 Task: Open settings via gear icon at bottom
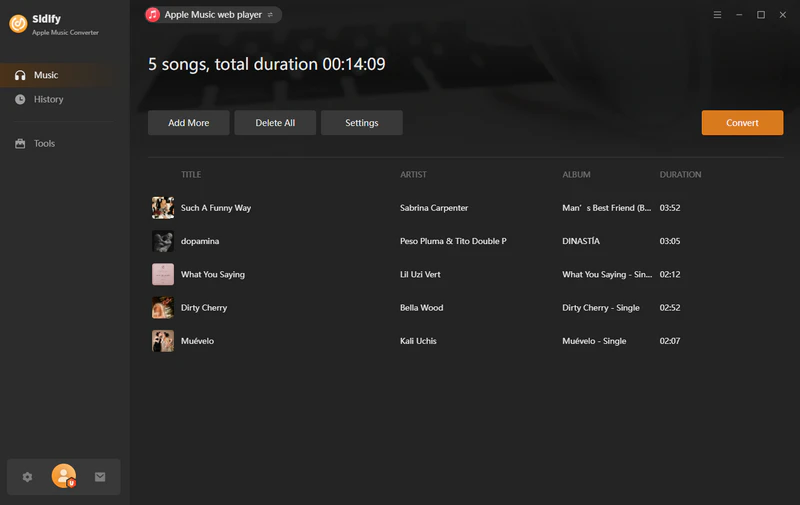[x=28, y=477]
